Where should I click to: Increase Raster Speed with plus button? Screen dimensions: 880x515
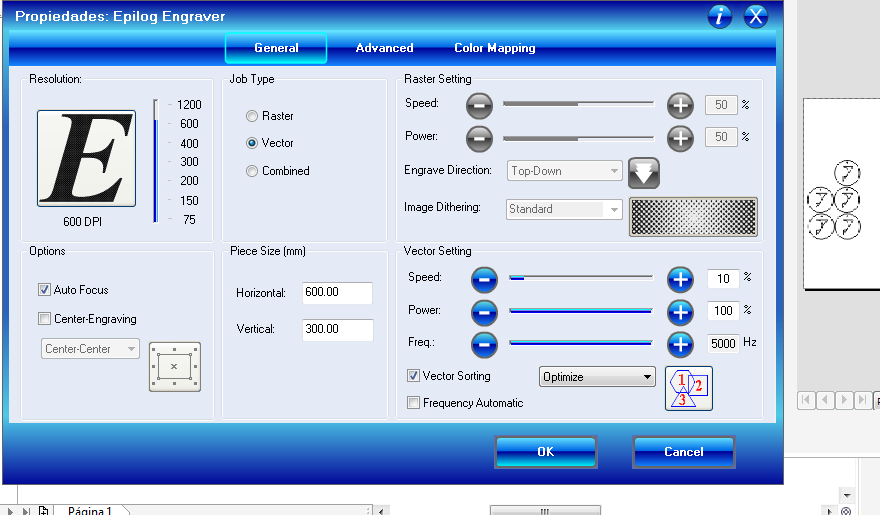coord(680,105)
